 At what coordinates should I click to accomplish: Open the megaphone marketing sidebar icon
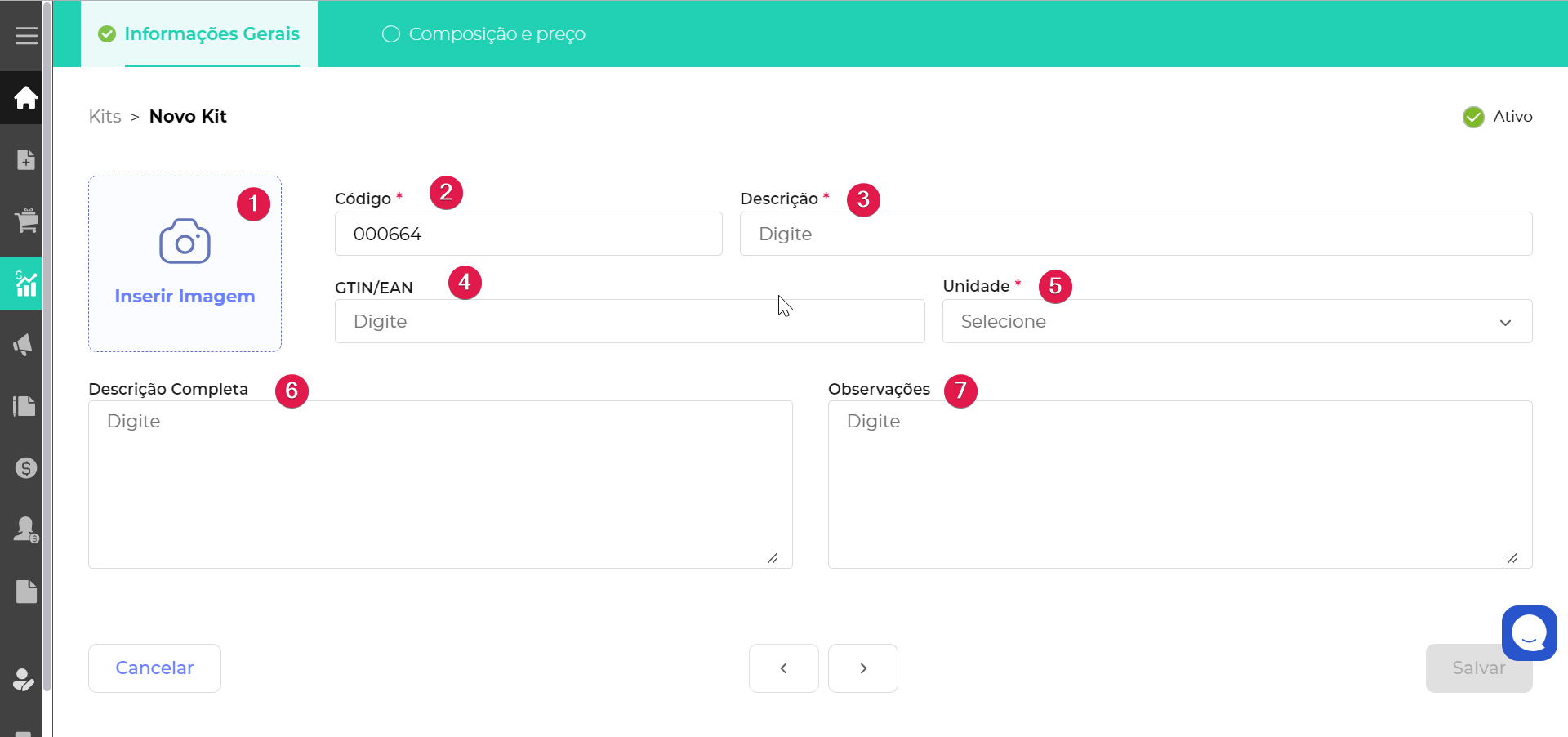[24, 345]
